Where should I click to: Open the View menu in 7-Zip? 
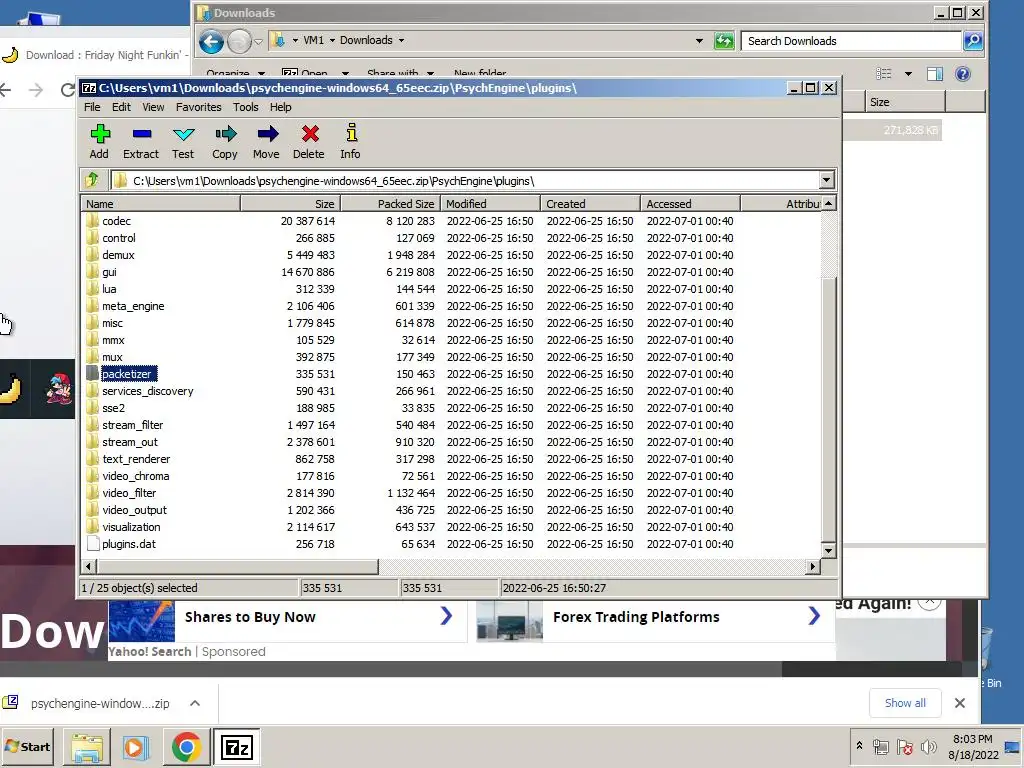[x=153, y=107]
